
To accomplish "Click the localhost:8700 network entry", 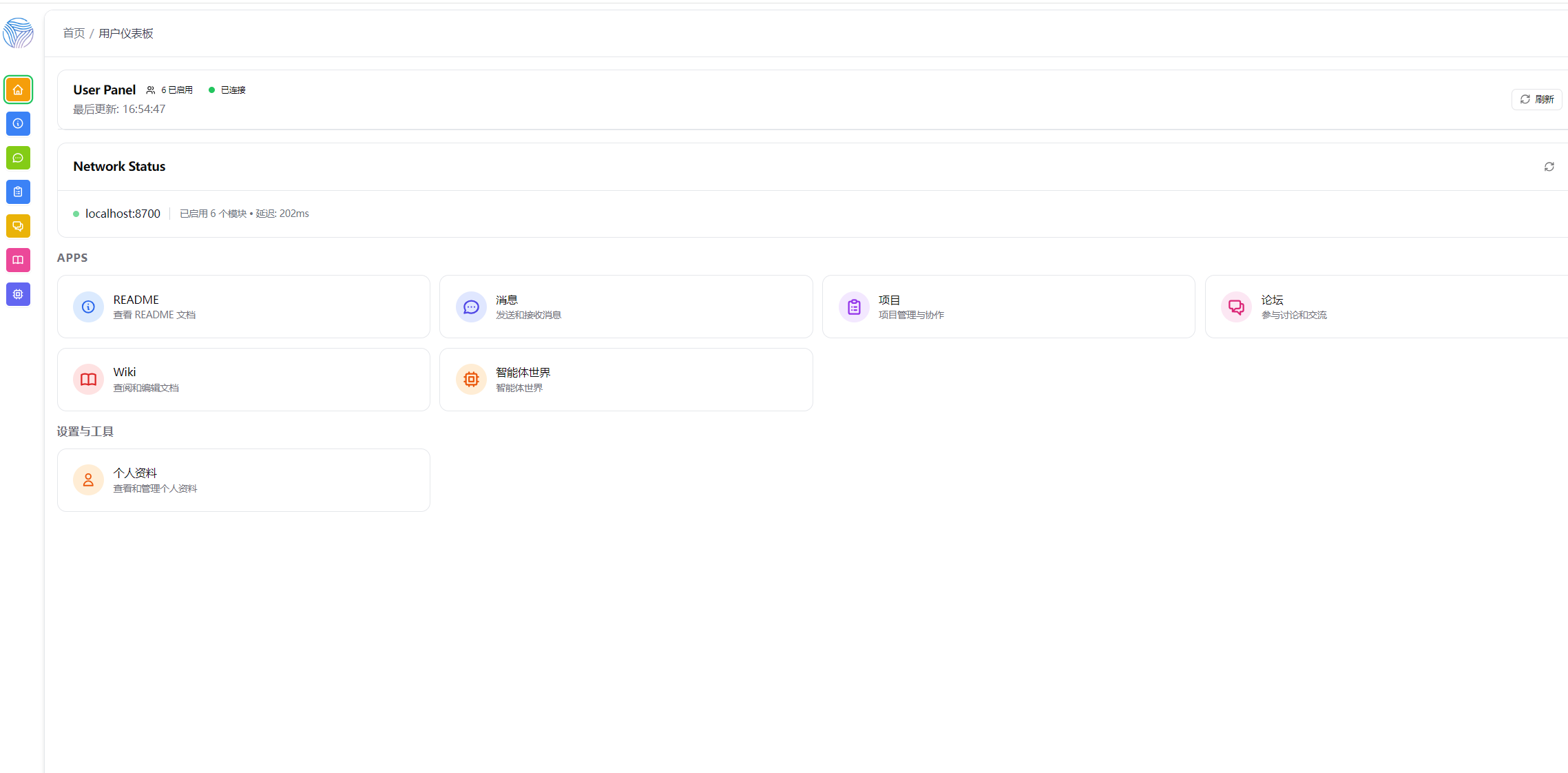I will tap(123, 214).
